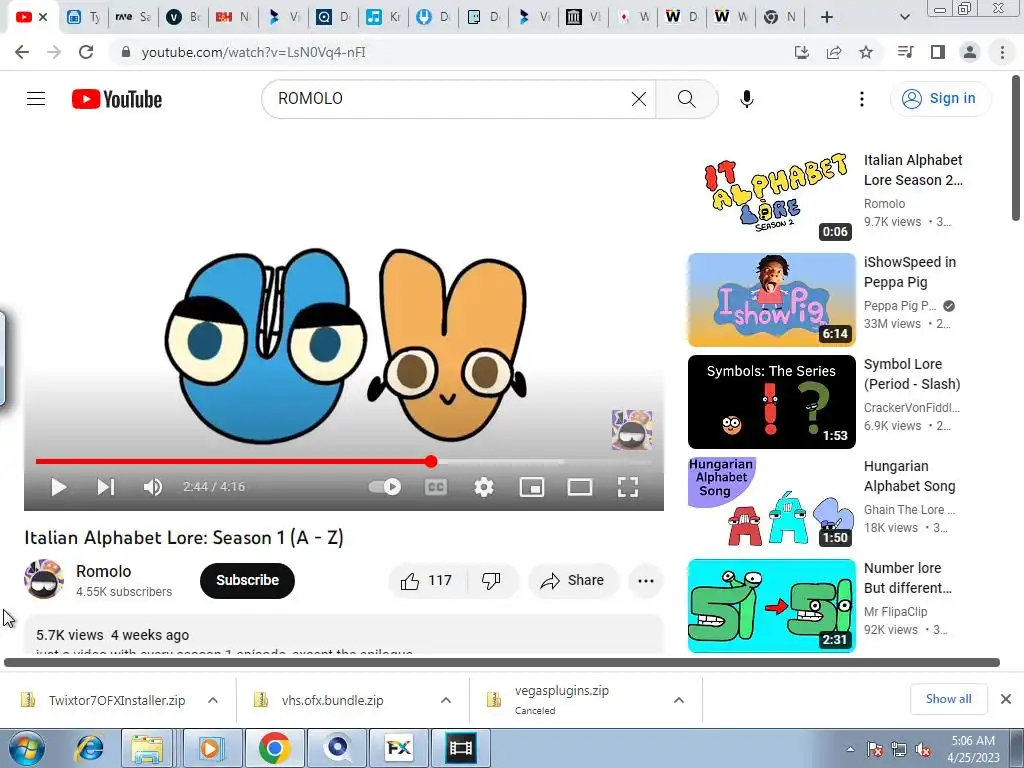Switch to the last tab with 'N'

(x=780, y=17)
